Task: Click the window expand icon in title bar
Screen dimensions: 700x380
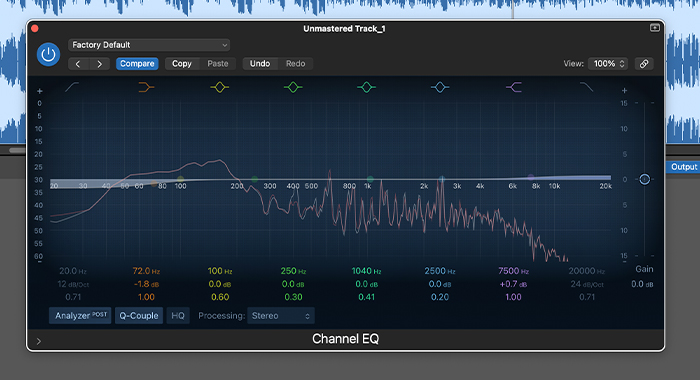Action: 654,28
